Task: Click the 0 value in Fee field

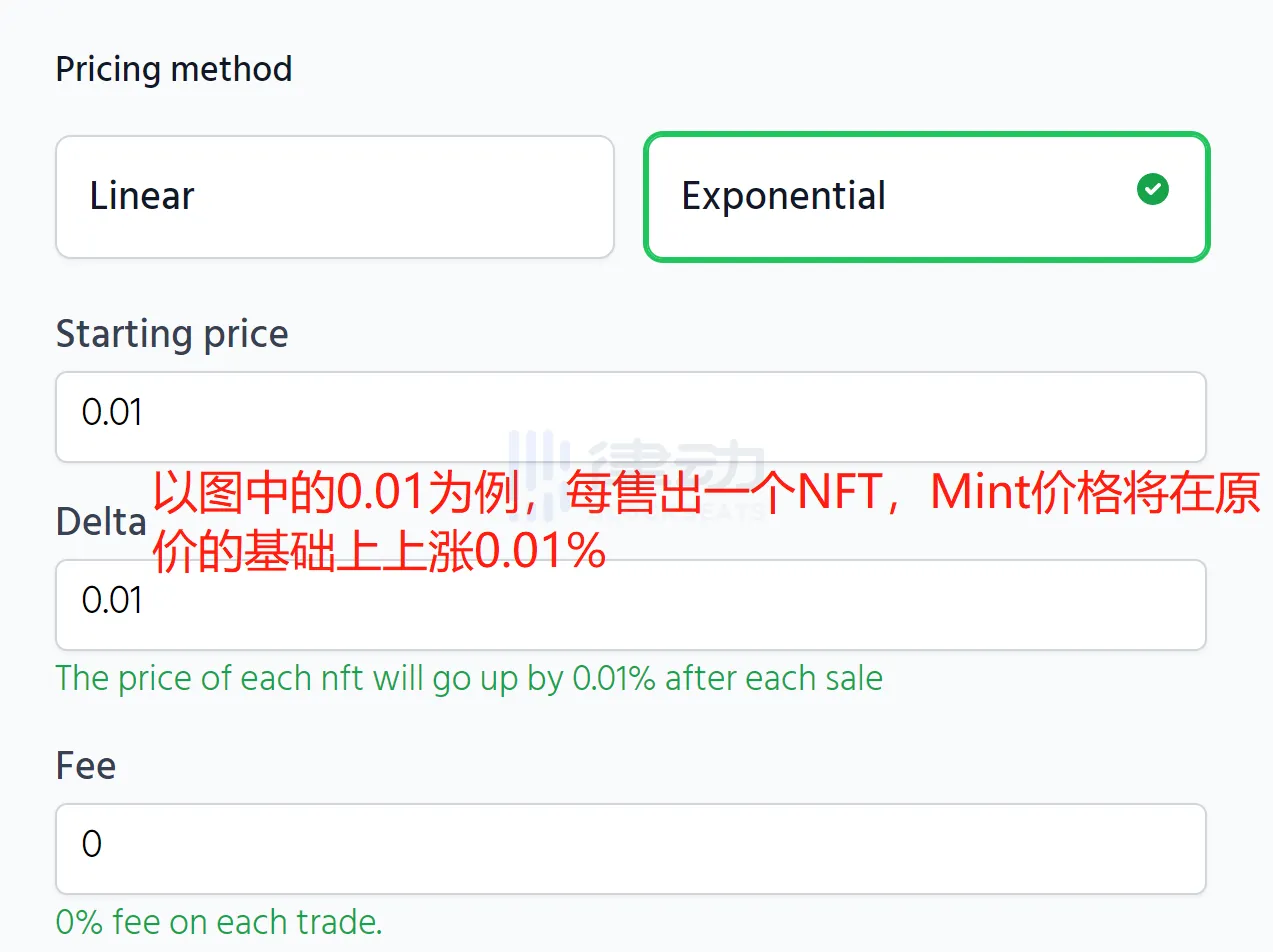Action: [x=91, y=845]
